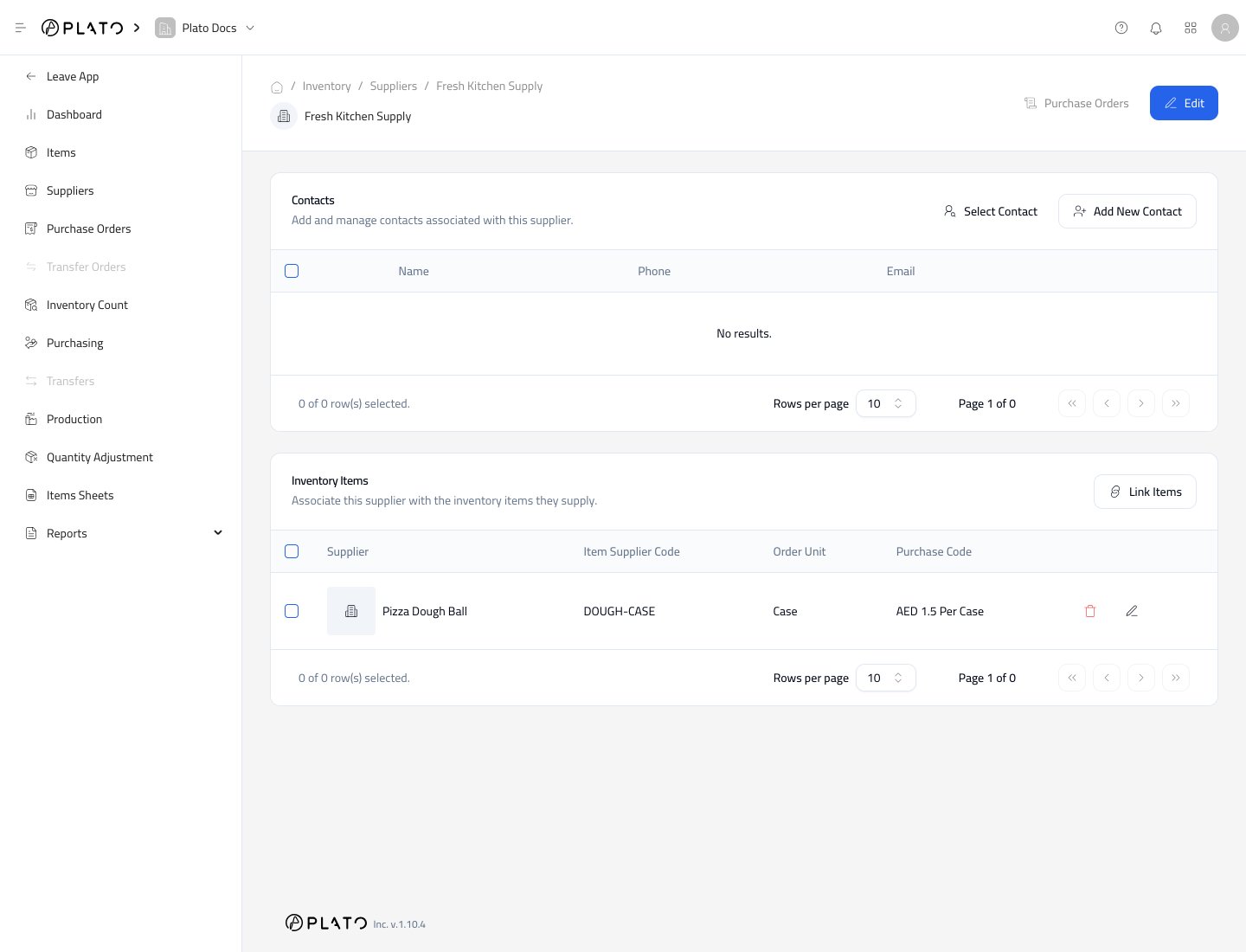The image size is (1246, 952).
Task: Click DOUGH-CASE supplier code cell
Action: point(620,611)
